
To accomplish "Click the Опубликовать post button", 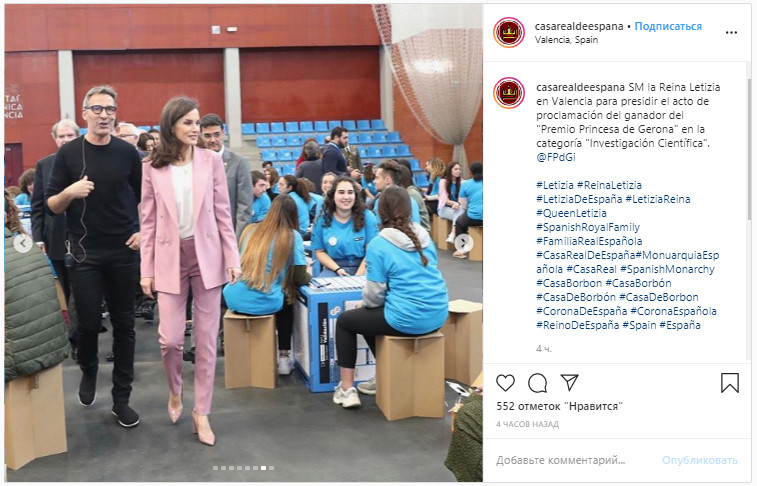I will point(700,460).
